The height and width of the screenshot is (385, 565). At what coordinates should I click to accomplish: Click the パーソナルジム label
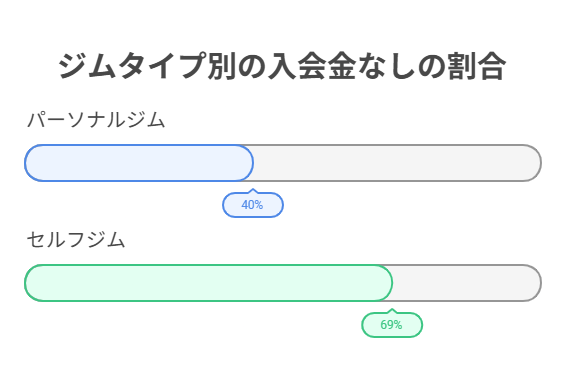click(96, 120)
